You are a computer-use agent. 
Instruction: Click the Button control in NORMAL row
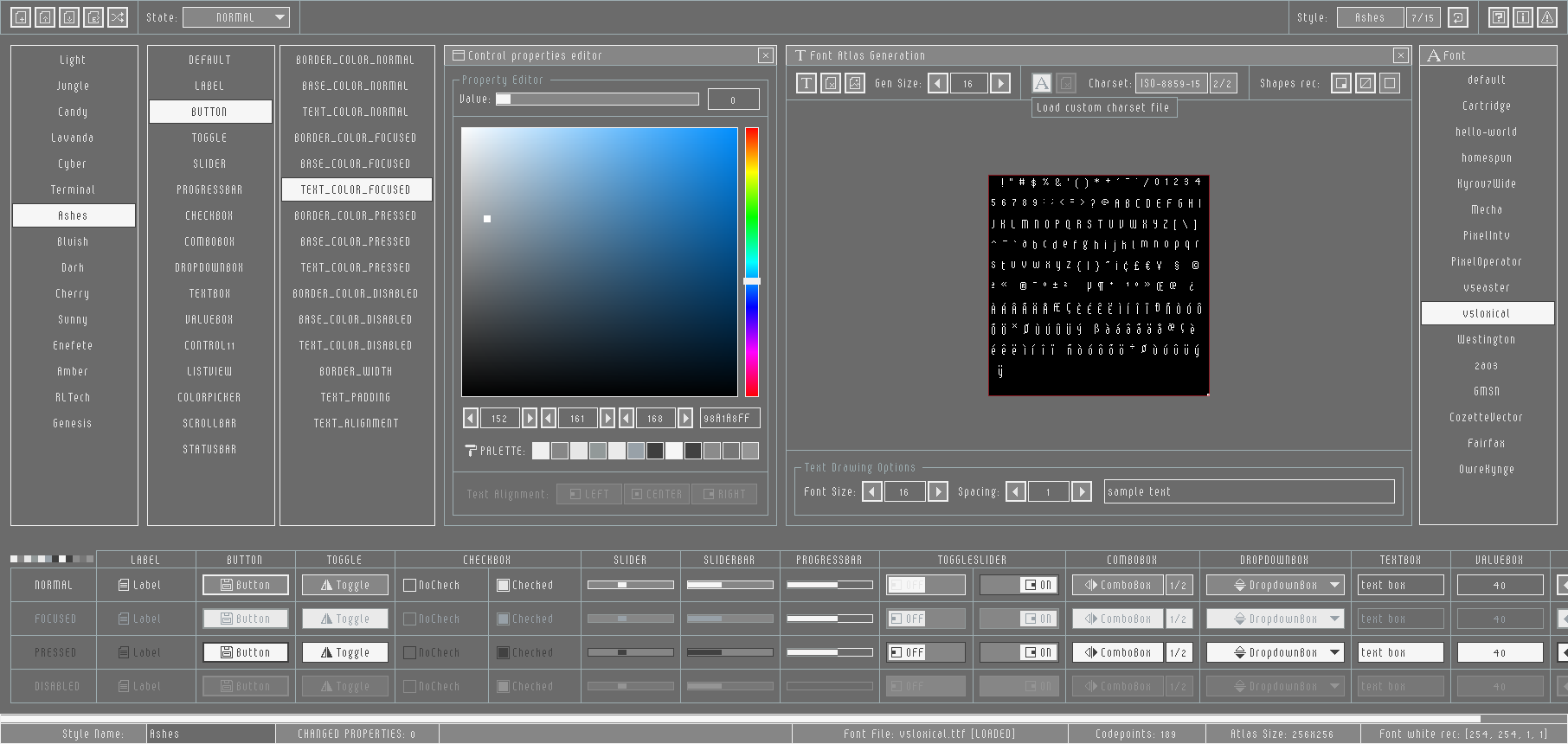tap(245, 586)
